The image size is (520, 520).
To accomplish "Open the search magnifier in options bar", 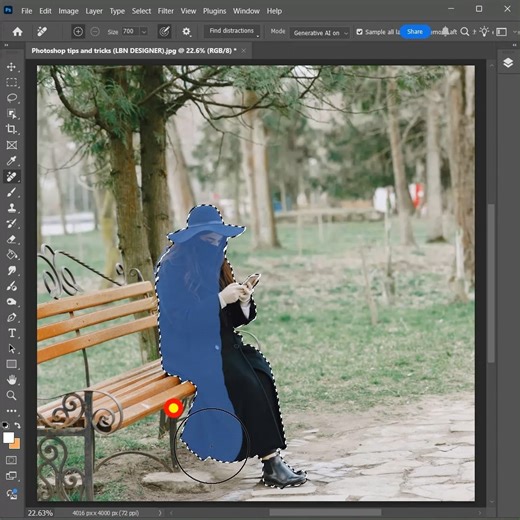I will (x=464, y=32).
